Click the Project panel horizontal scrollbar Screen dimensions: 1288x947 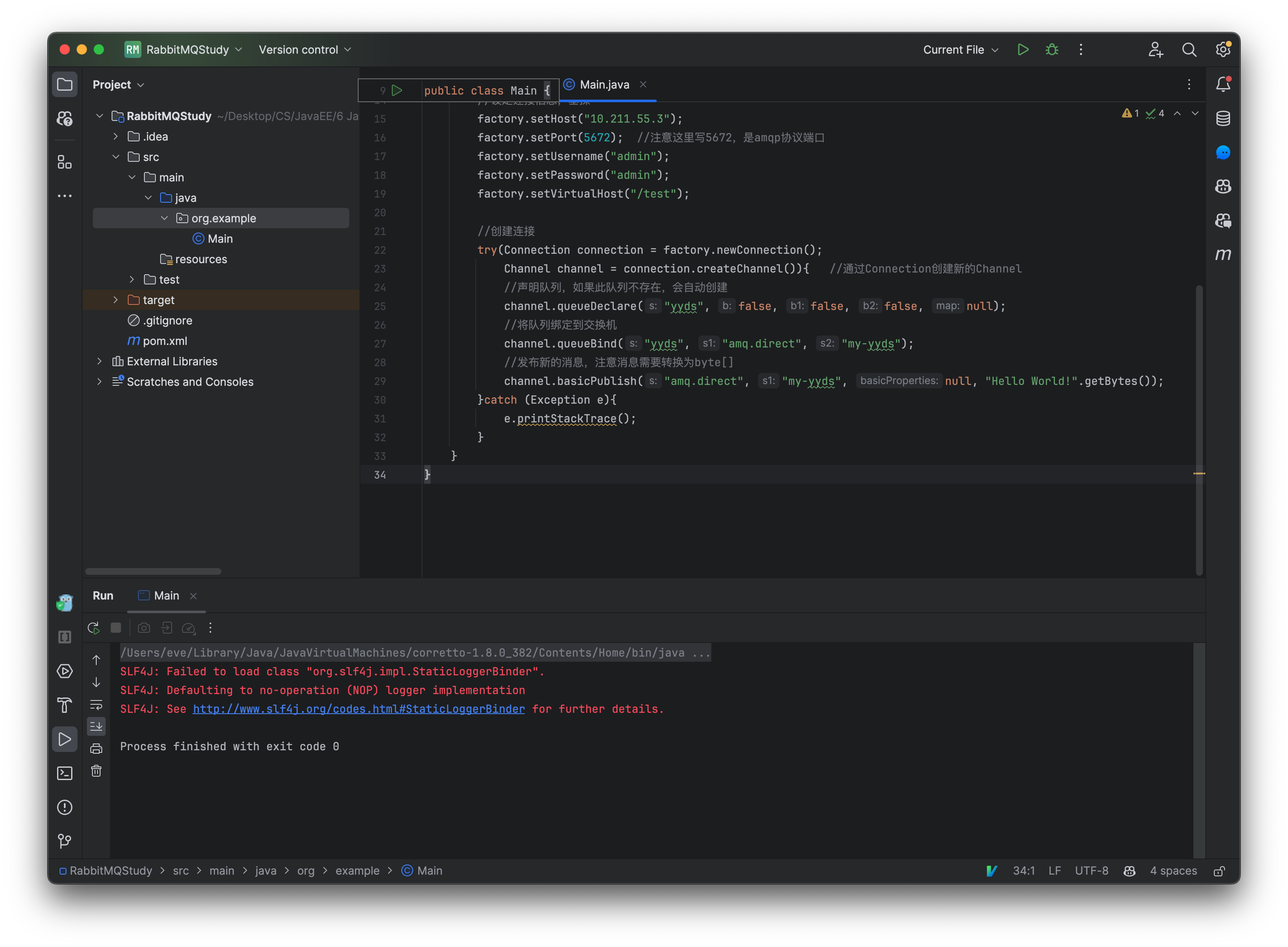coord(153,571)
